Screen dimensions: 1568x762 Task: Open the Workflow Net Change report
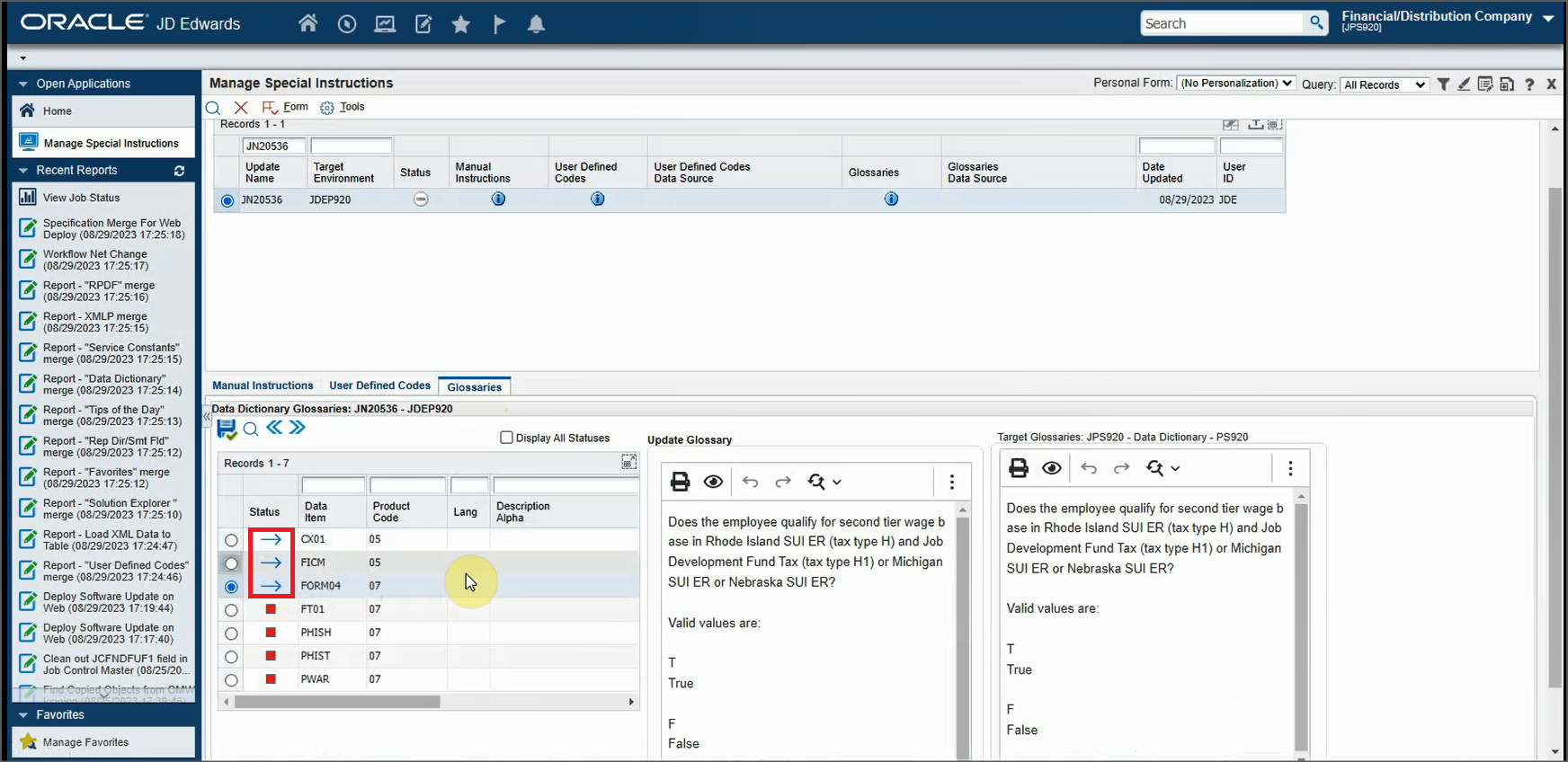tap(95, 260)
